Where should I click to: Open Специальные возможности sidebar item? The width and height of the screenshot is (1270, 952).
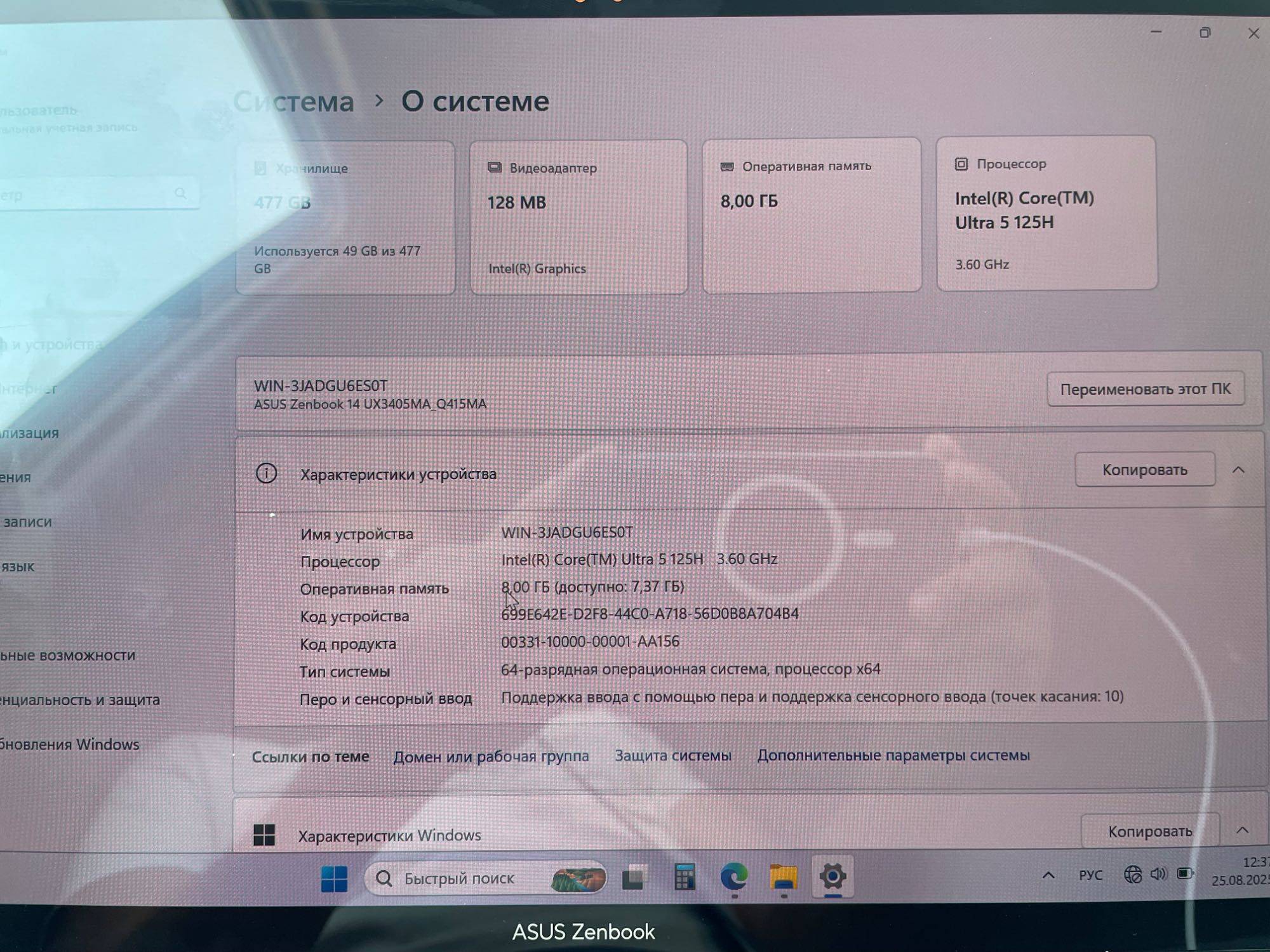tap(67, 655)
